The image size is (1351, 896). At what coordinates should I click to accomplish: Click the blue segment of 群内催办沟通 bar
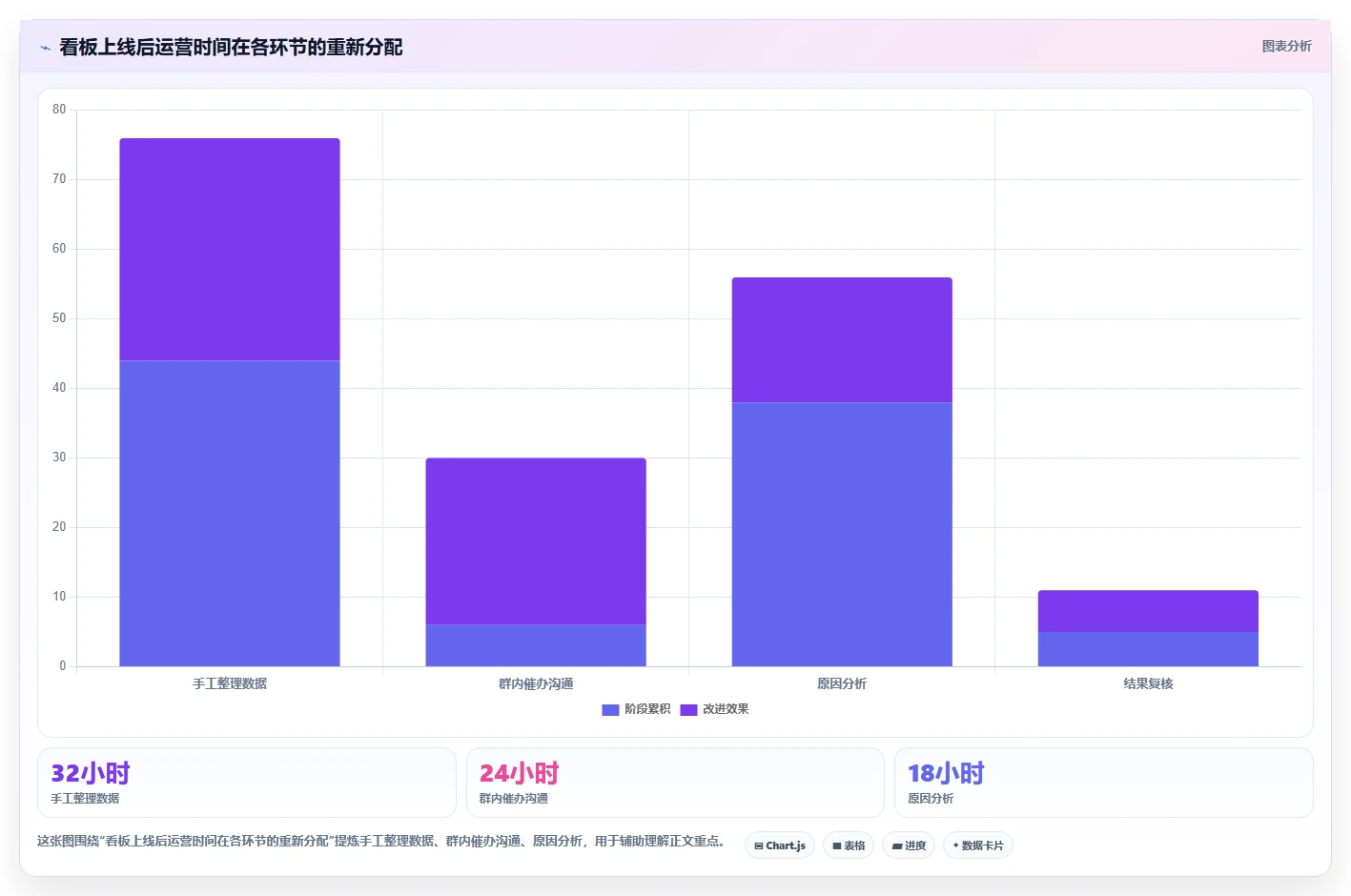click(x=536, y=645)
